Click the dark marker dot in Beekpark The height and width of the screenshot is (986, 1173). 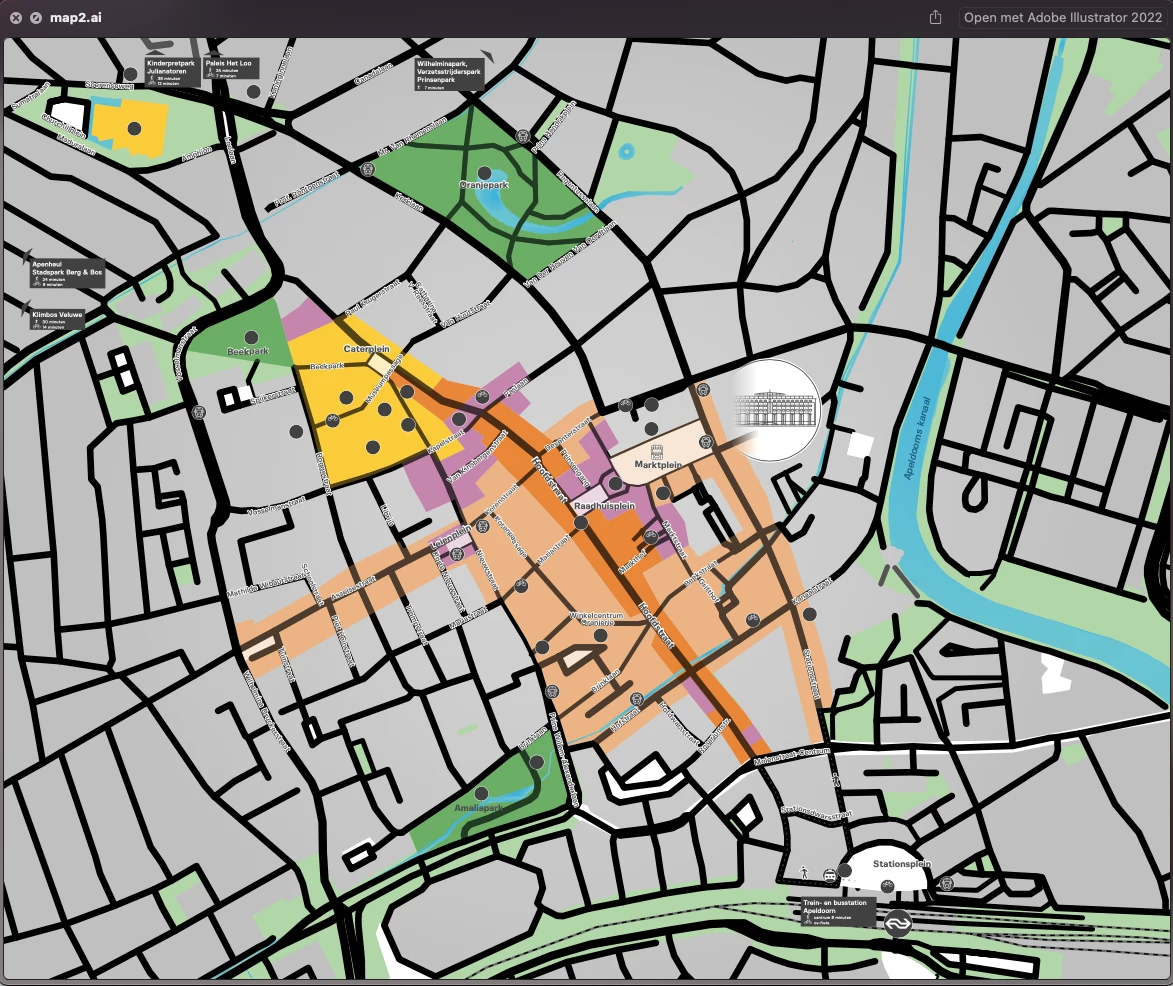[x=251, y=337]
